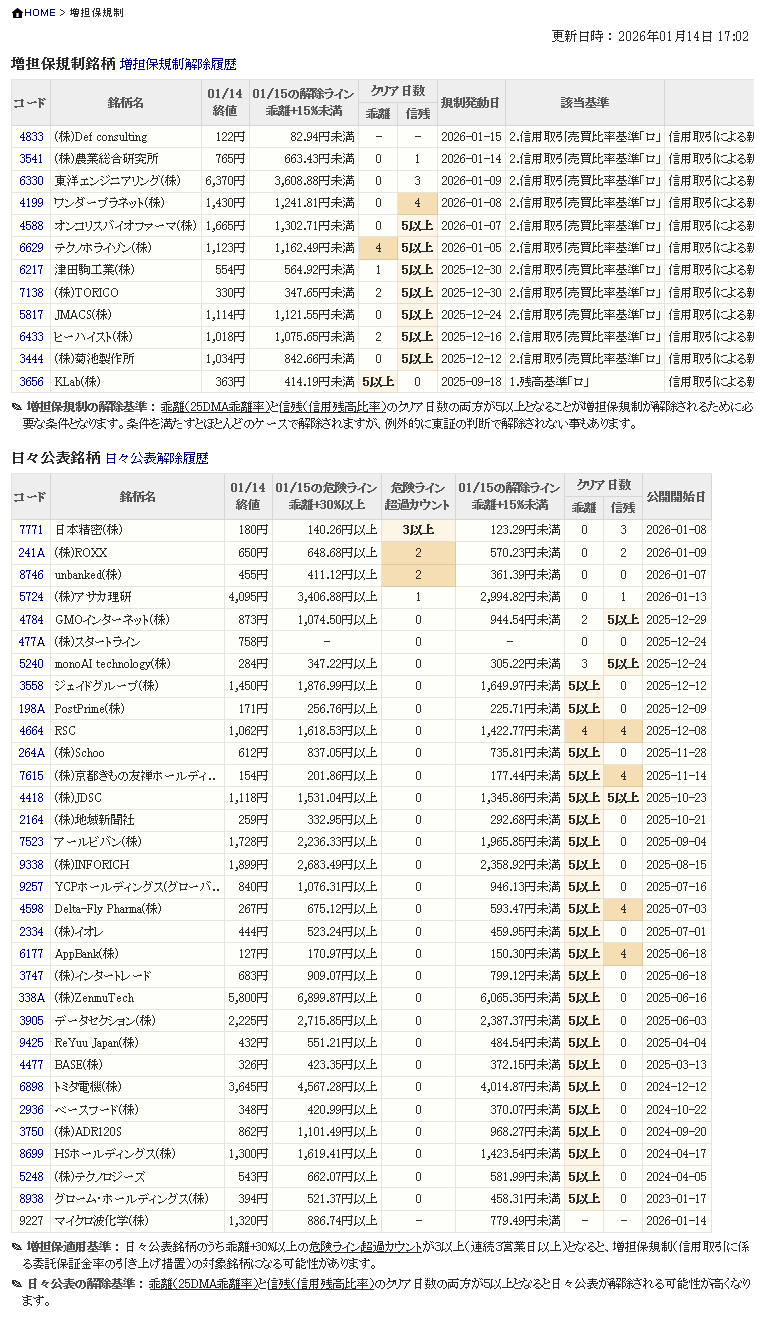The width and height of the screenshot is (768, 1324).
Task: Open code 5724 for アサカ理研
Action: [x=31, y=597]
